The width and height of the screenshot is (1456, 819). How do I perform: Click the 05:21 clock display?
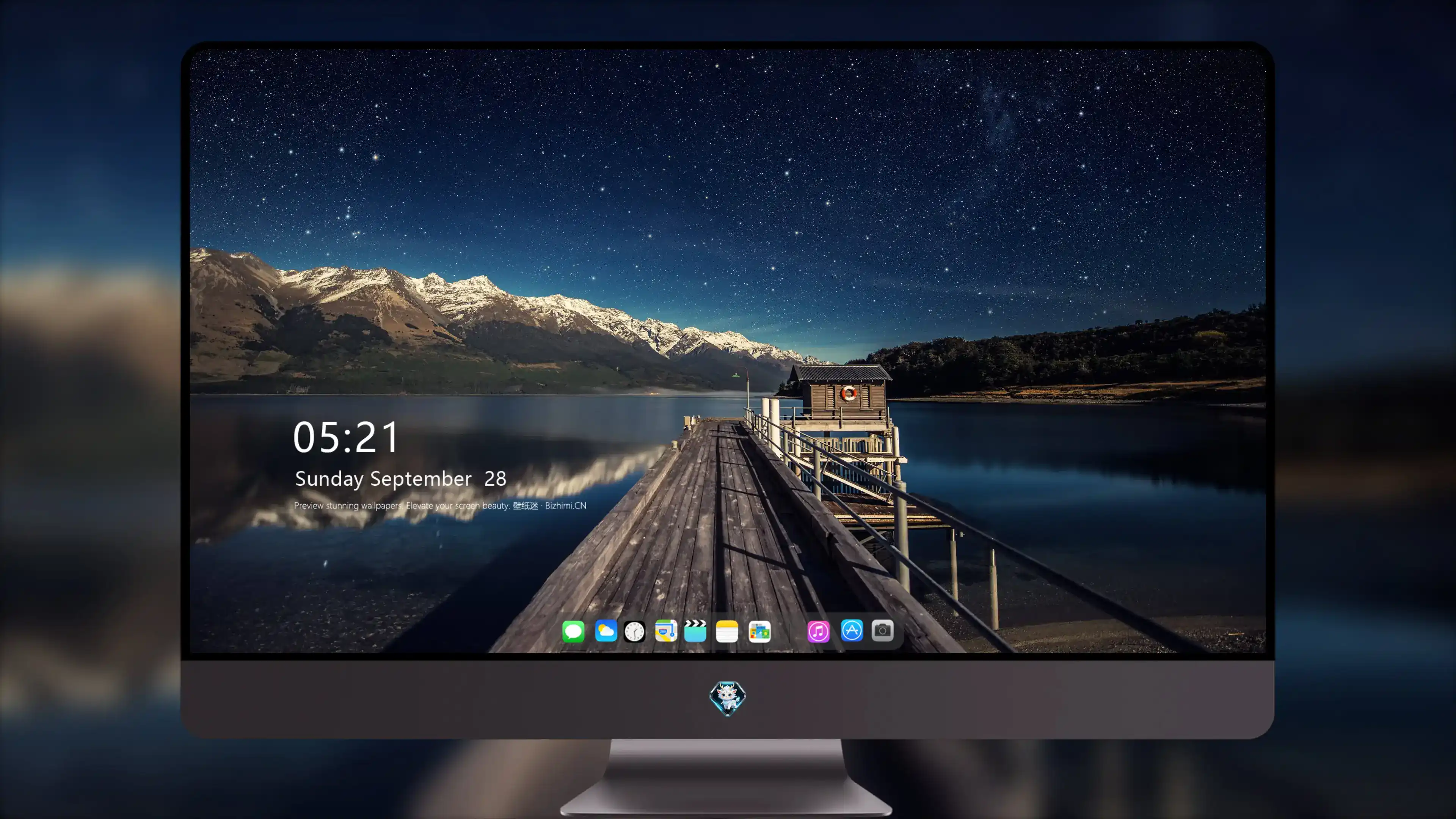345,438
